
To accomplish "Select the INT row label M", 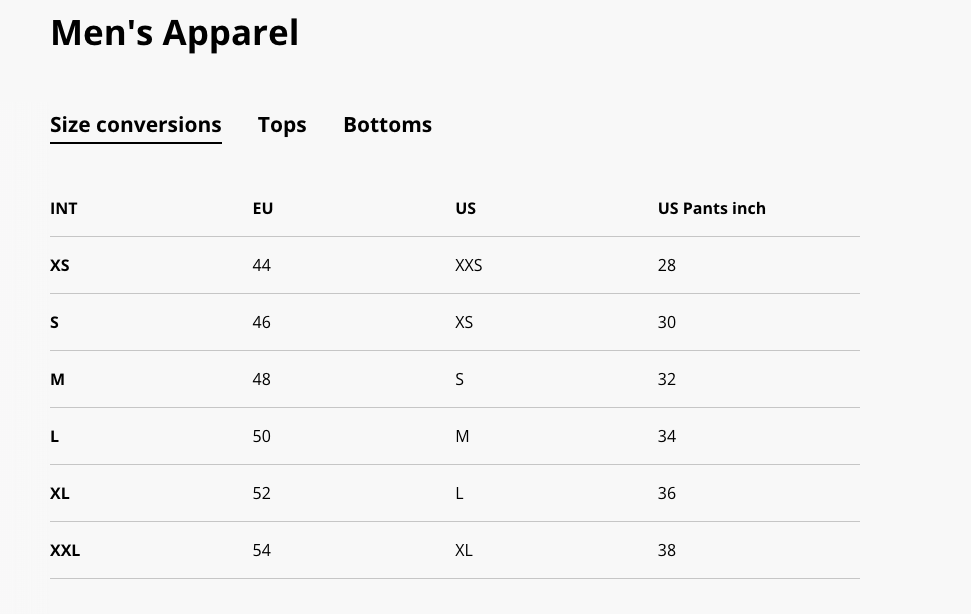I will tap(57, 379).
